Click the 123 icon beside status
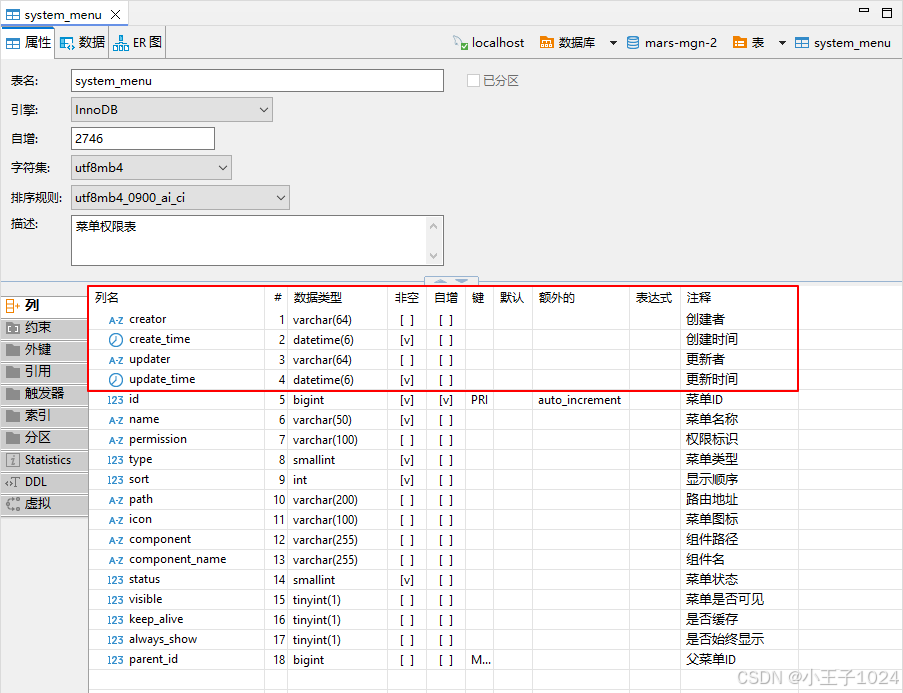 coord(115,580)
